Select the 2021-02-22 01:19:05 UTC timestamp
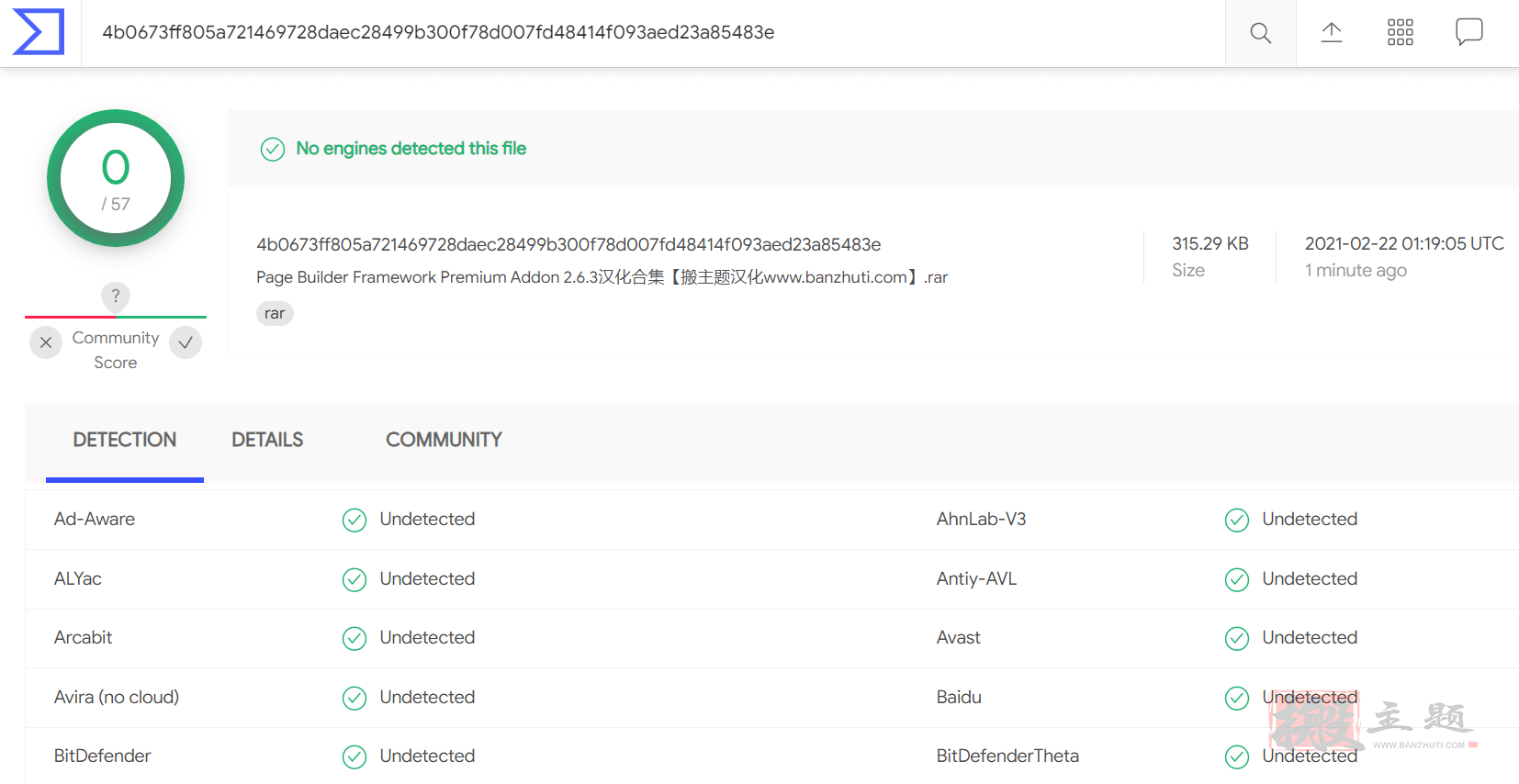This screenshot has width=1519, height=784. [x=1404, y=244]
